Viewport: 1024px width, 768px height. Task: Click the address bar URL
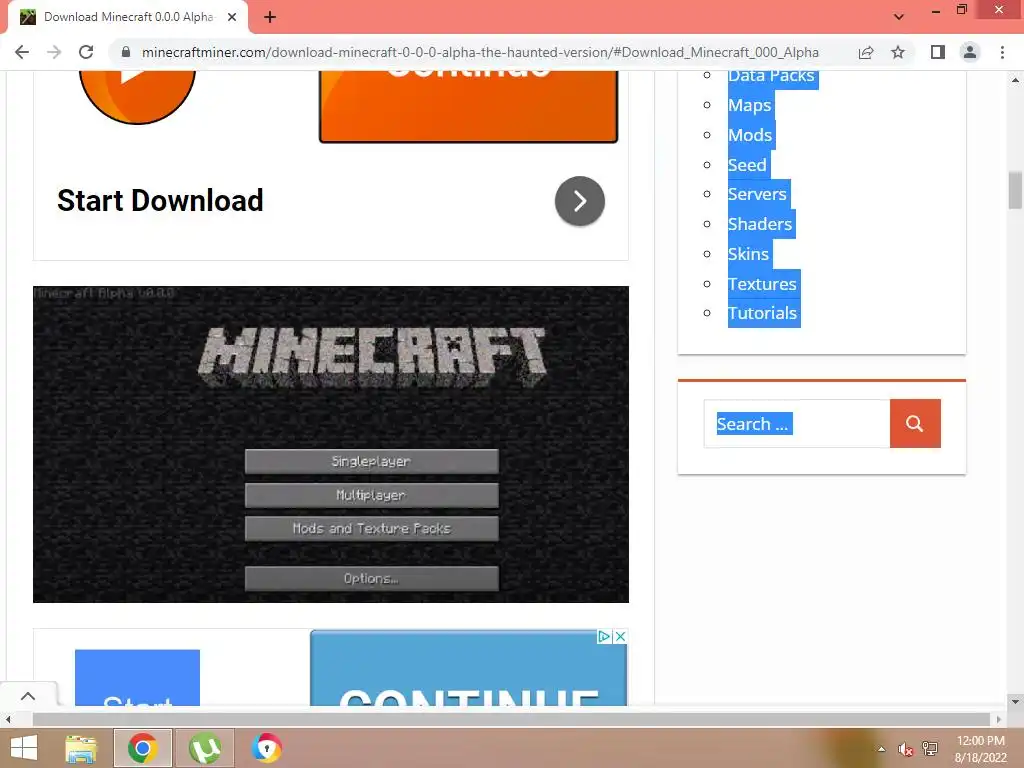click(480, 52)
